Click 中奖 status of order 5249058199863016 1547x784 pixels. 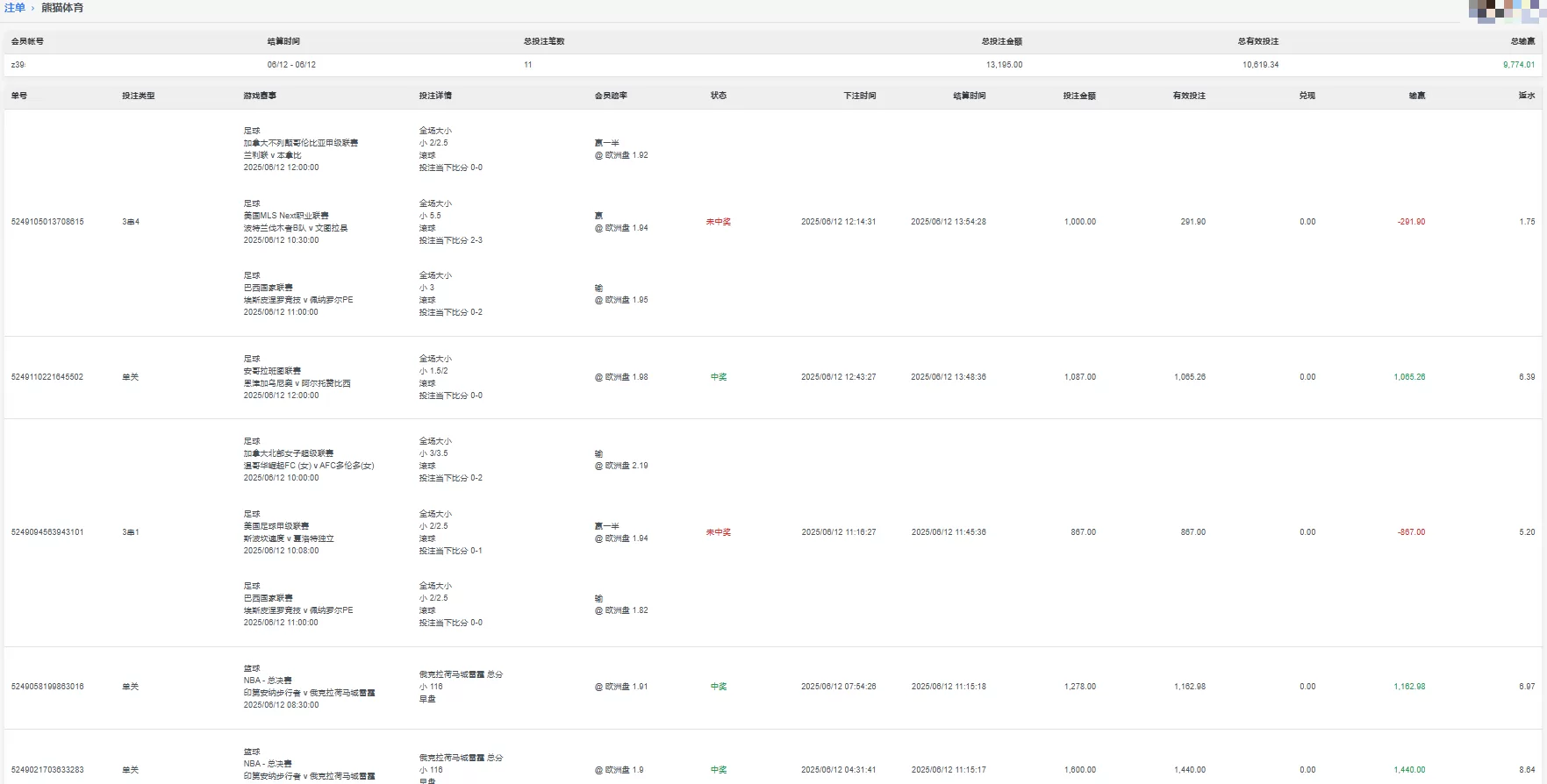(719, 687)
